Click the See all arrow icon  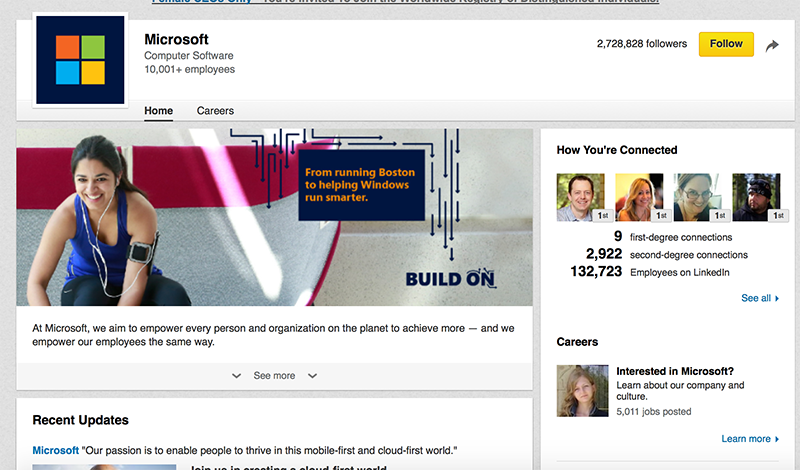(x=777, y=299)
